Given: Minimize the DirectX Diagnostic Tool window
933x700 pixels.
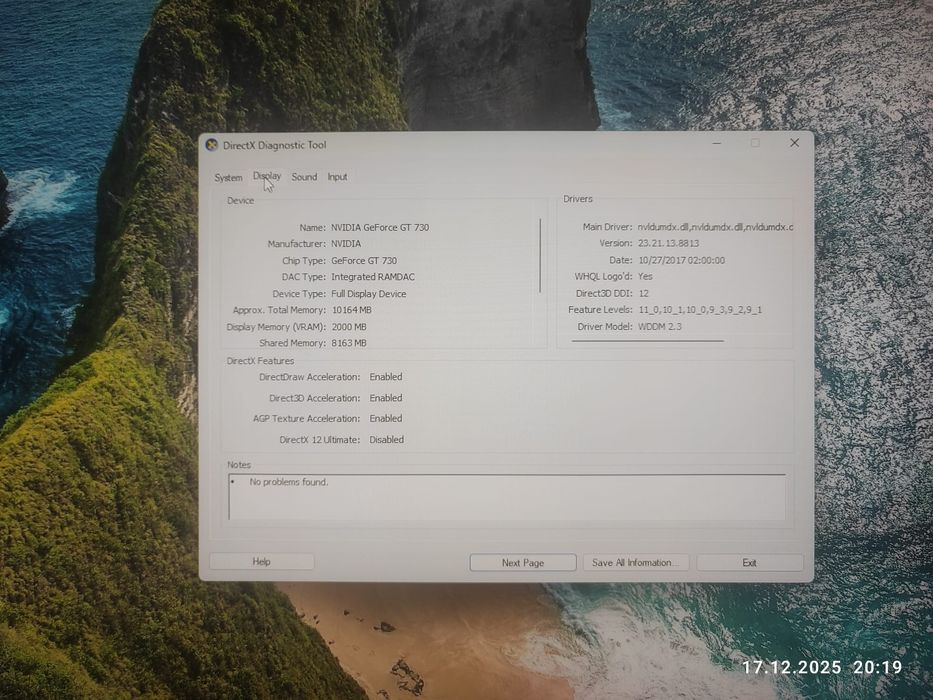Looking at the screenshot, I should pos(717,143).
